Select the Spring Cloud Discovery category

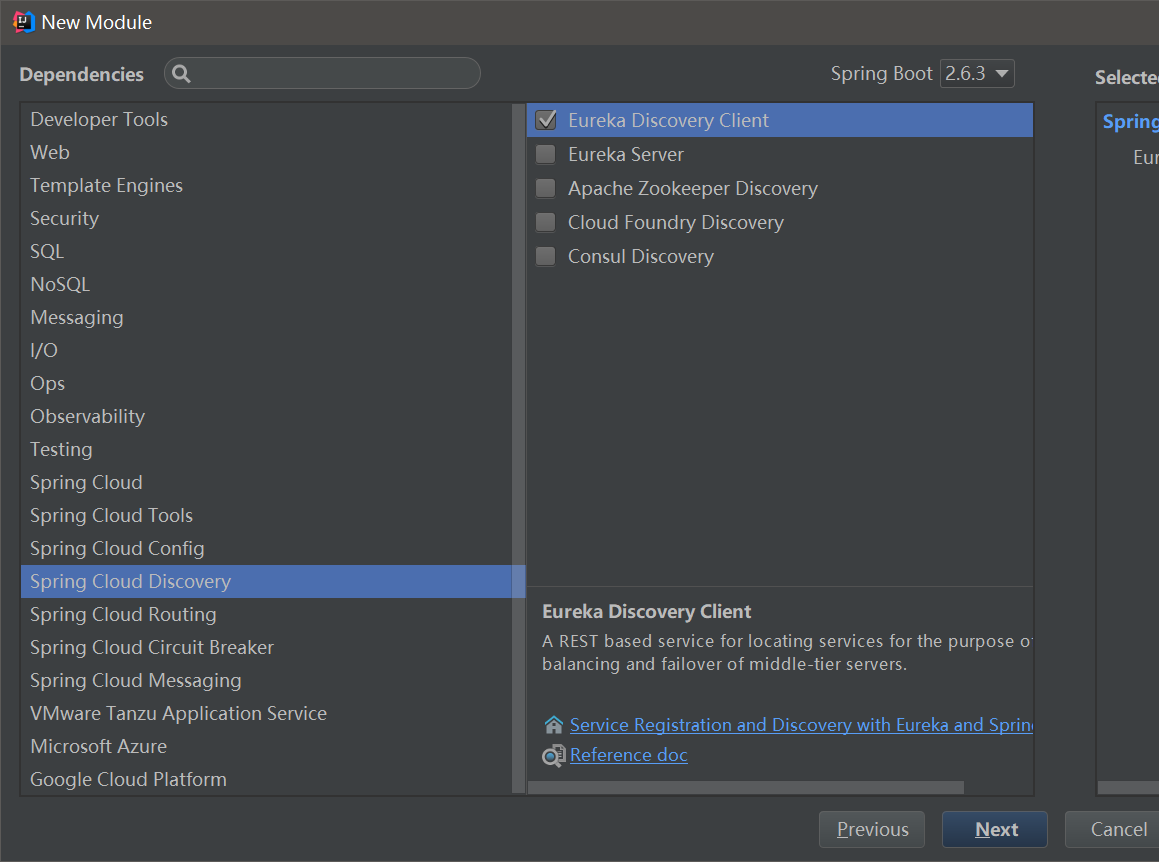pos(266,582)
